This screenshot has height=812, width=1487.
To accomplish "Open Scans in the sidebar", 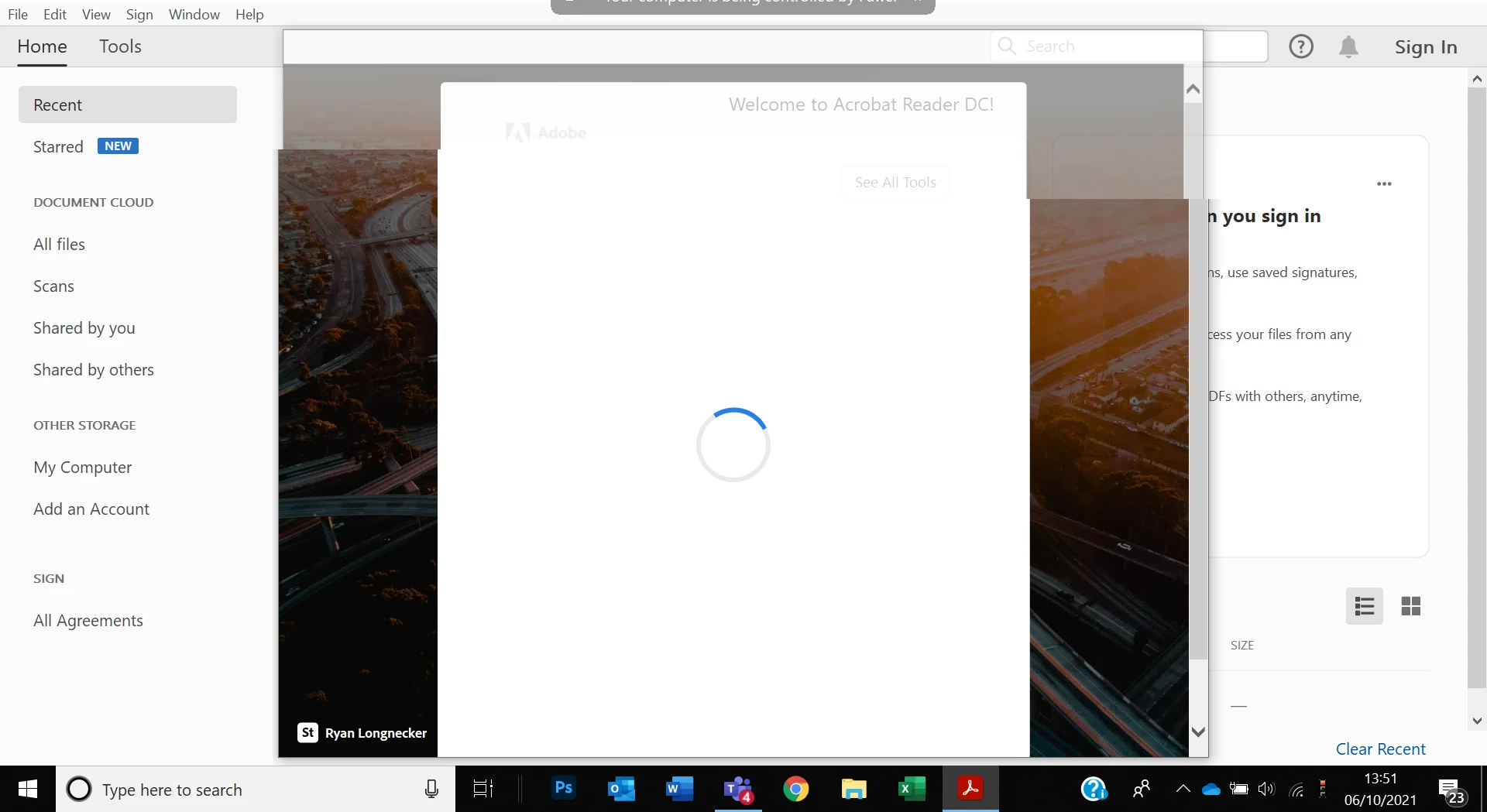I will click(53, 286).
